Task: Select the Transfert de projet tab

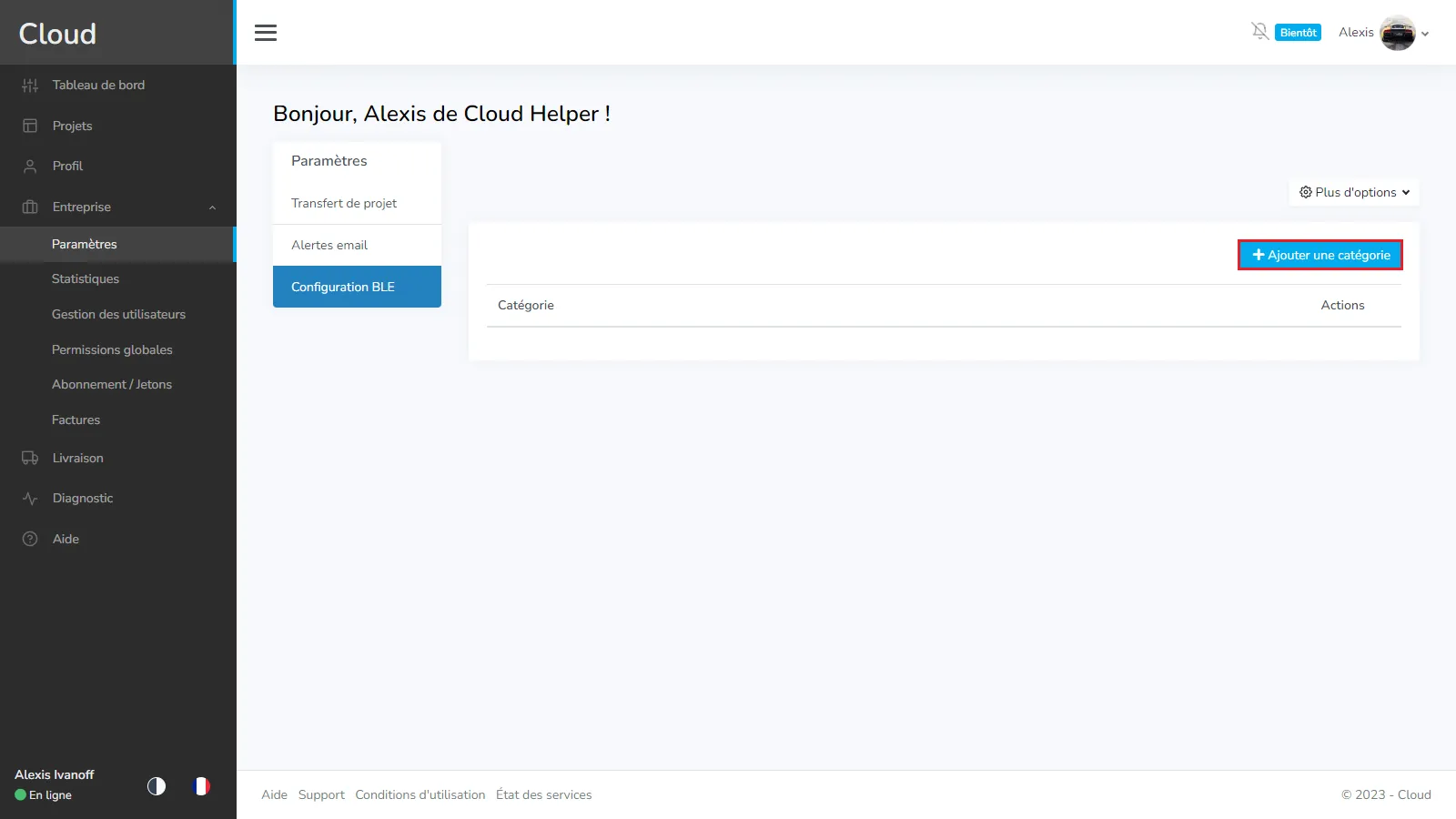Action: pos(344,203)
